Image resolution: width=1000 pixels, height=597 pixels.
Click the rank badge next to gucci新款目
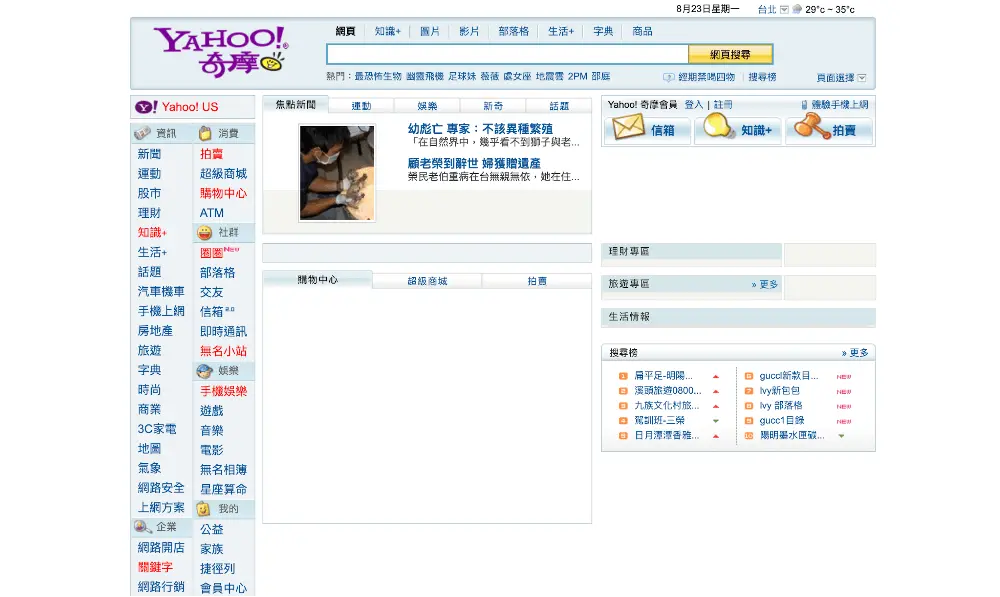tap(749, 376)
